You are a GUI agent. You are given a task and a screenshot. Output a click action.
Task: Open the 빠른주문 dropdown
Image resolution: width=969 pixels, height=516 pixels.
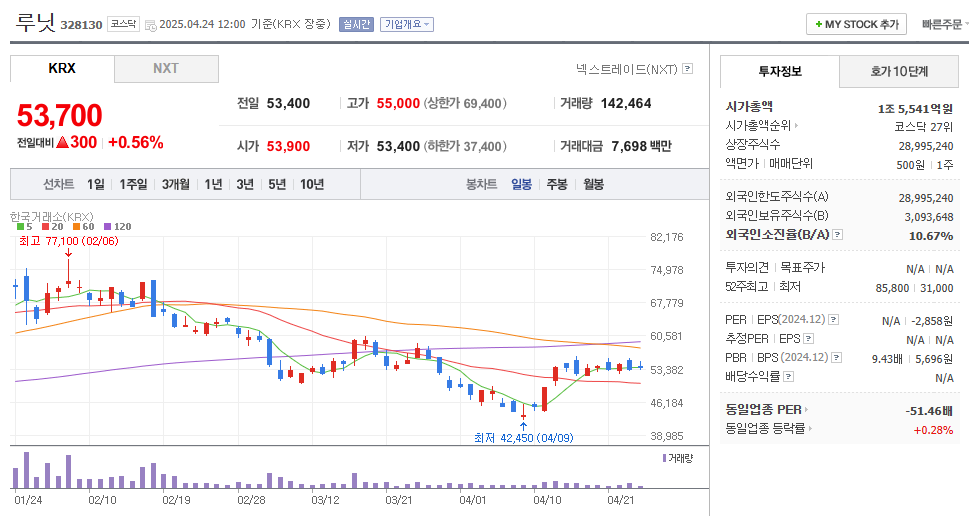click(x=945, y=24)
